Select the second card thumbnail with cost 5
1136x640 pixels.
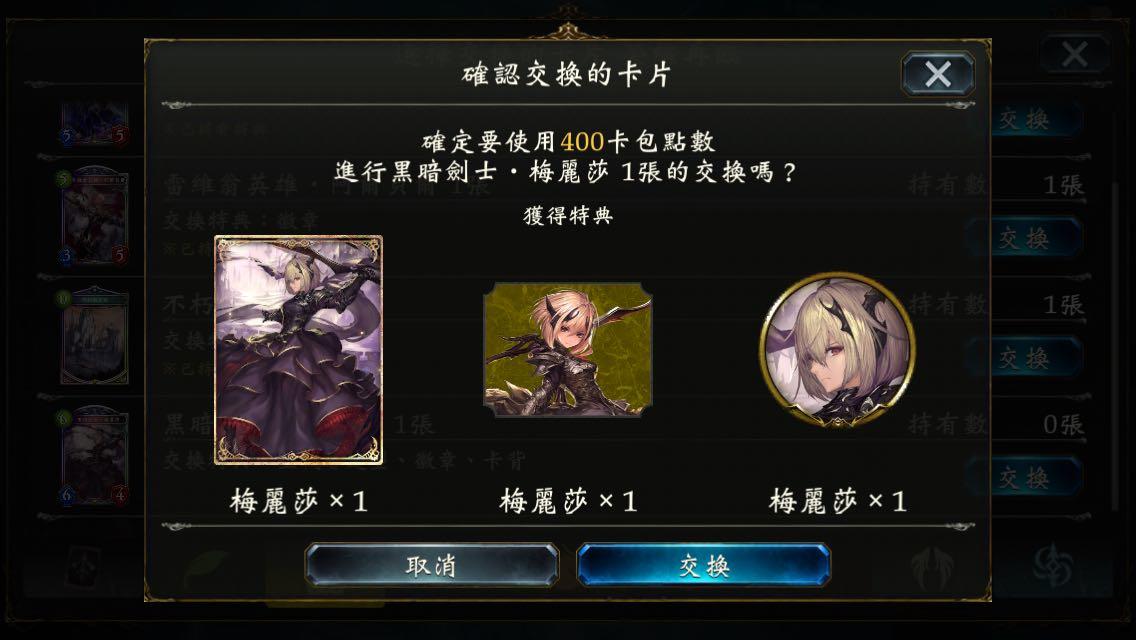click(x=95, y=217)
